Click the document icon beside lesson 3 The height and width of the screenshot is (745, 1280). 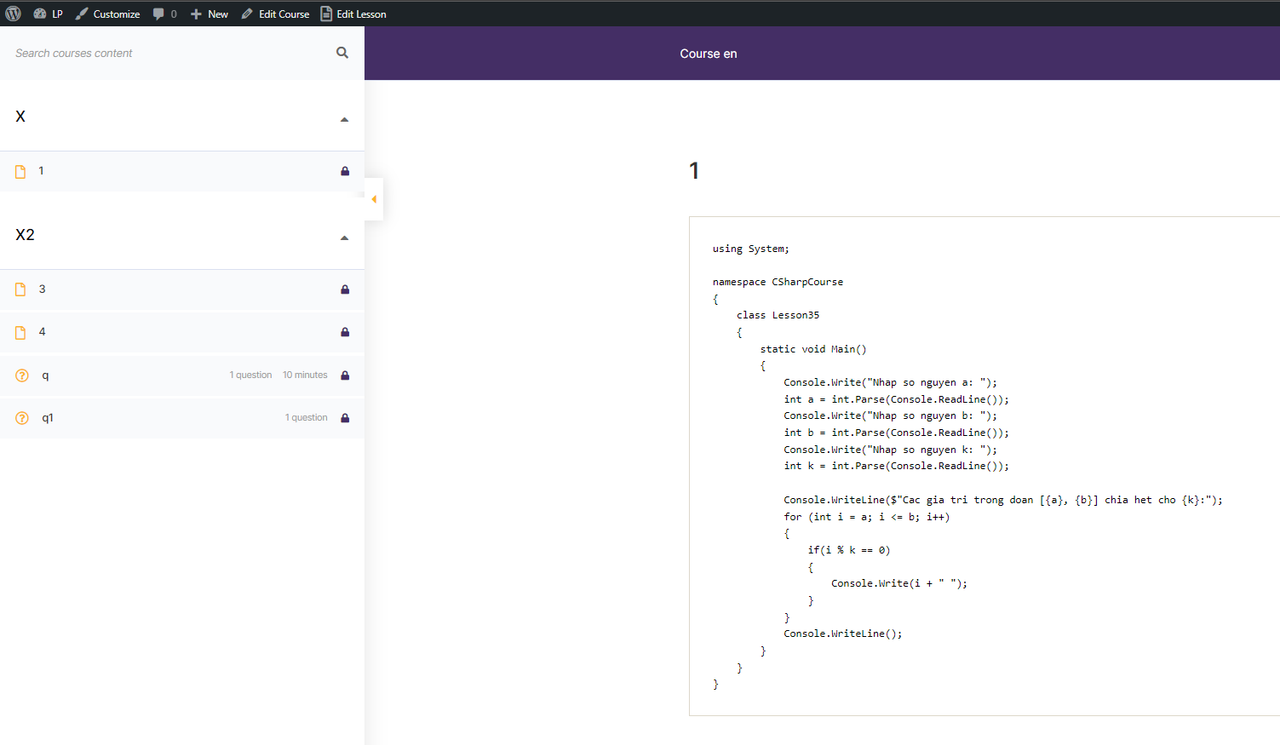(21, 290)
